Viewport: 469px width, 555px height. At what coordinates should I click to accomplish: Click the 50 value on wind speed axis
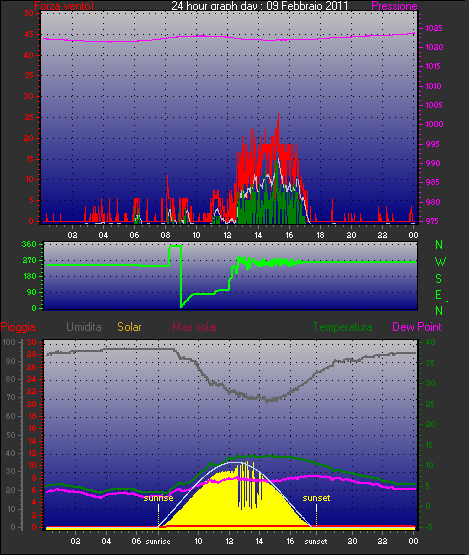29,13
